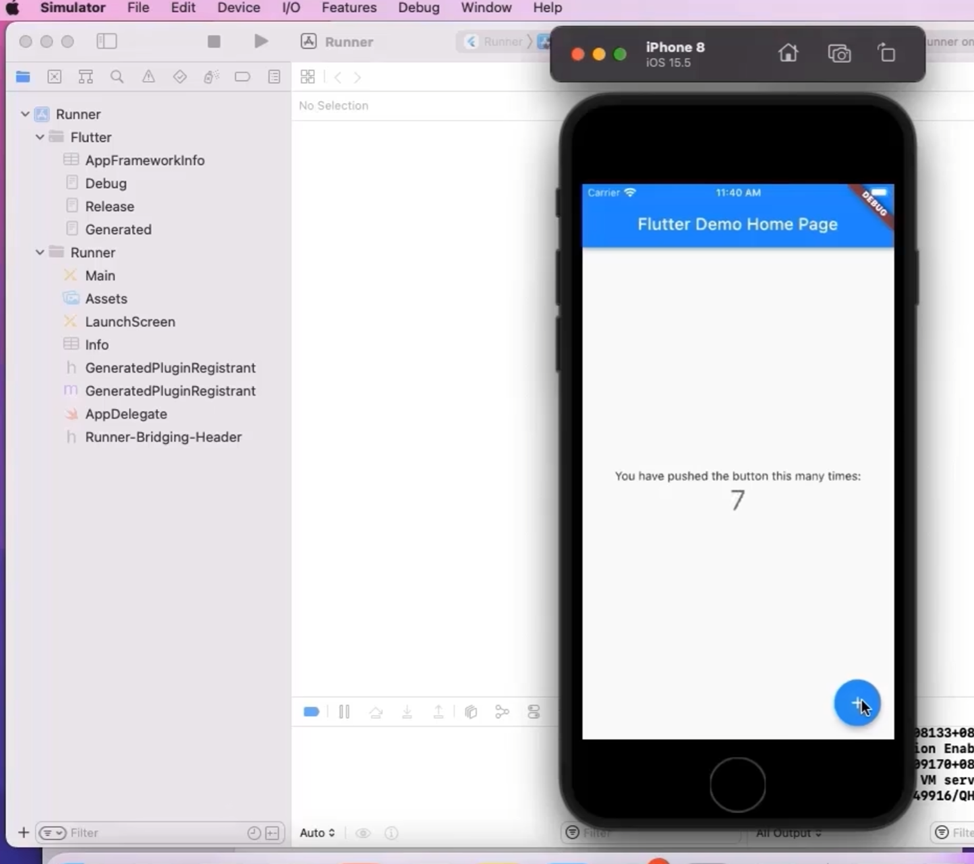Stop the running Runner scheme

(x=214, y=42)
